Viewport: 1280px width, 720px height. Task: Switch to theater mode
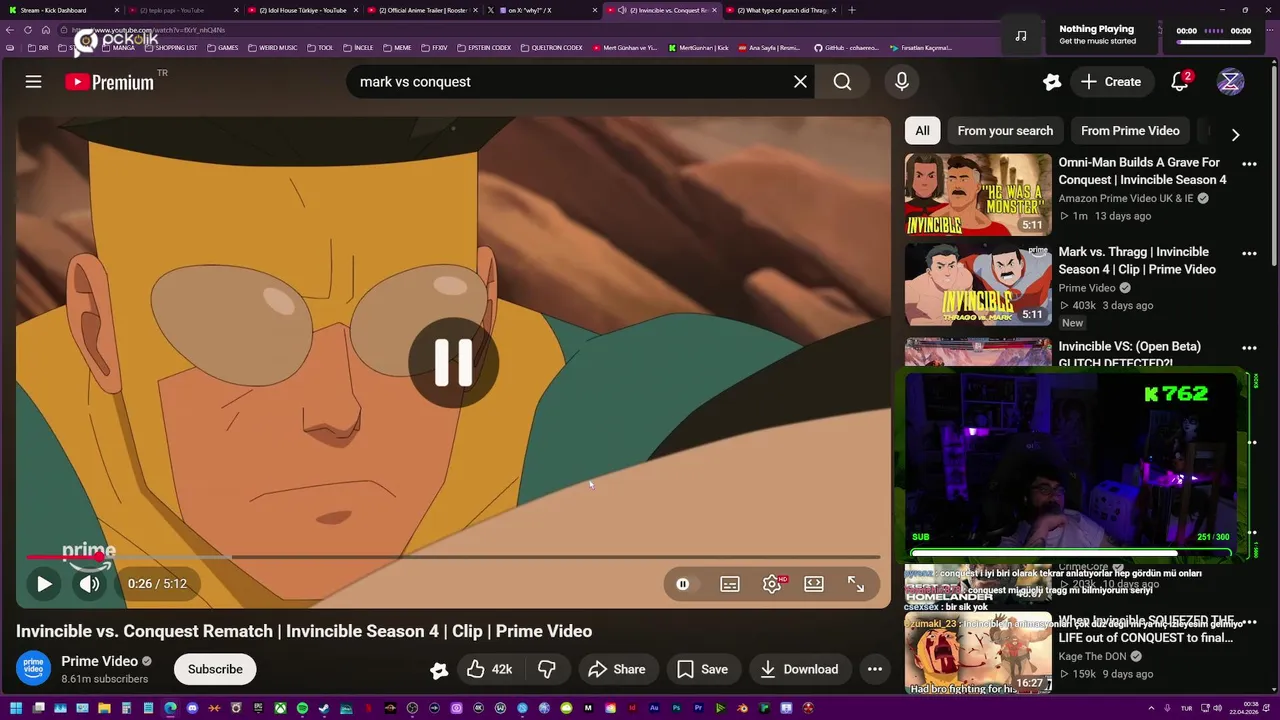tap(814, 584)
